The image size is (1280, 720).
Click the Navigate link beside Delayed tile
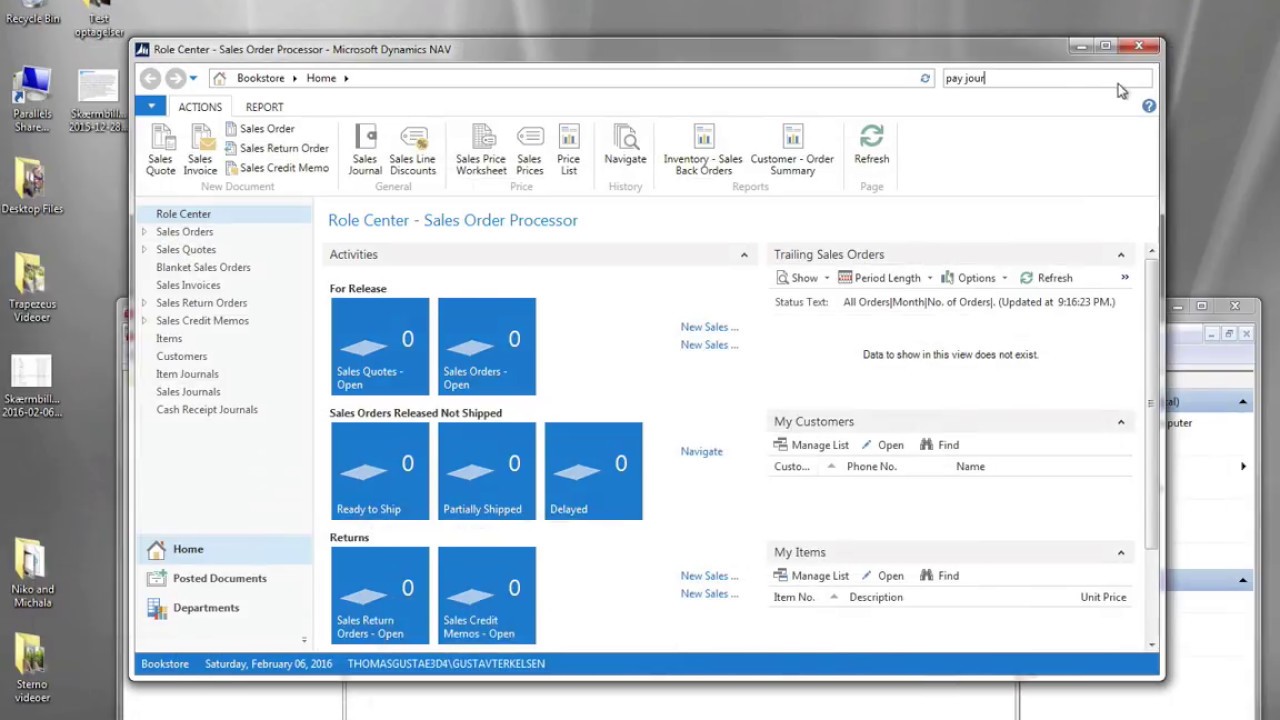[701, 452]
